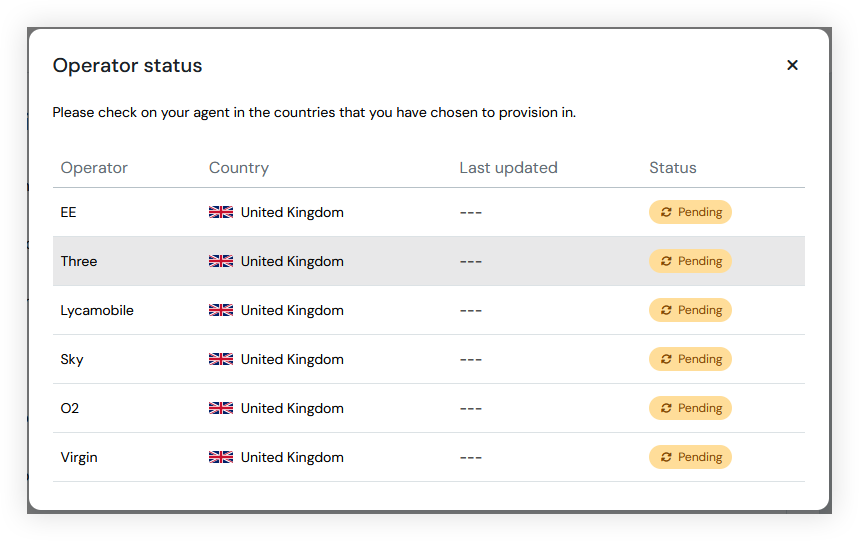The width and height of the screenshot is (859, 541).
Task: Click the UK flag in the Sky row
Action: (221, 359)
